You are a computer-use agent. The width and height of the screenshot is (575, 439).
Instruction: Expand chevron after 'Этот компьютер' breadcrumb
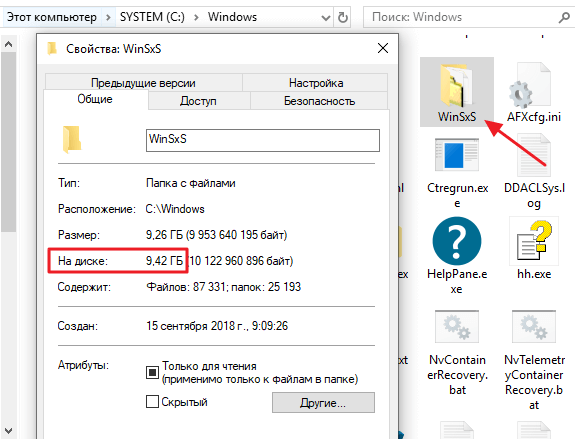(108, 17)
